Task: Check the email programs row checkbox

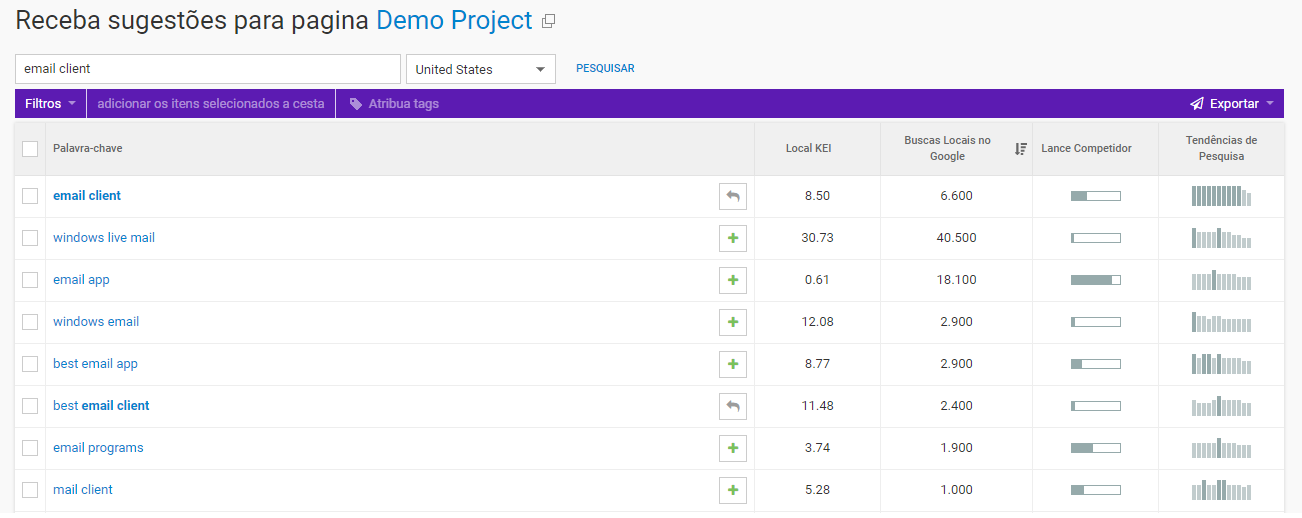Action: click(x=30, y=448)
